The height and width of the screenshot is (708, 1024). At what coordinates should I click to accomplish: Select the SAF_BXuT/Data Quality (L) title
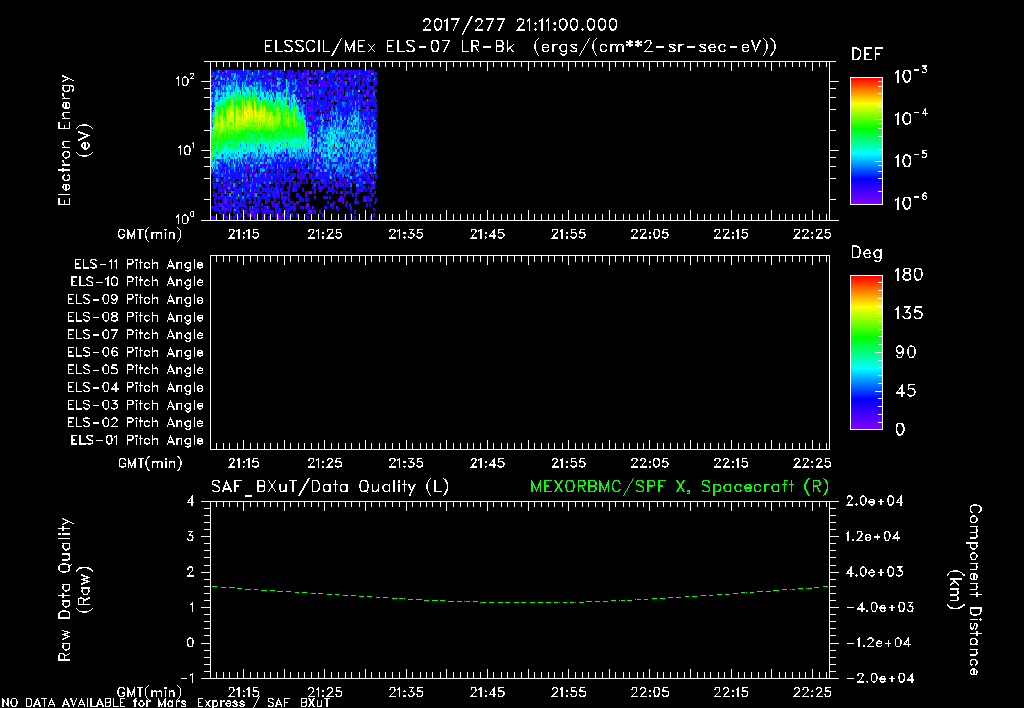[330, 487]
